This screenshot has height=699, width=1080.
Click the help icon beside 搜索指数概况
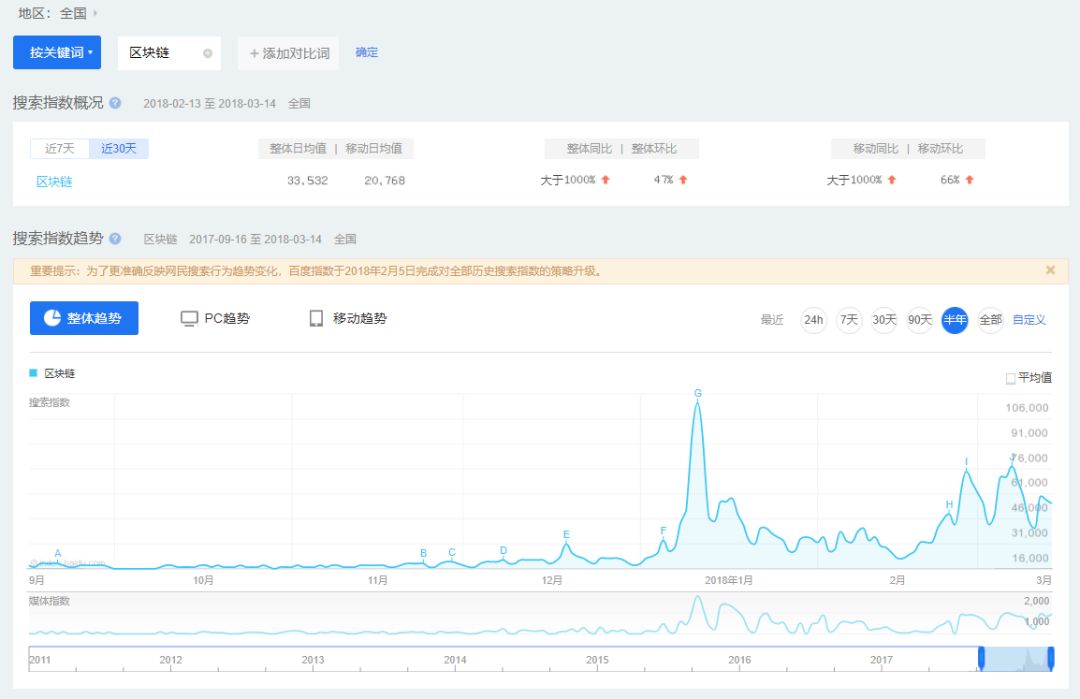point(116,103)
